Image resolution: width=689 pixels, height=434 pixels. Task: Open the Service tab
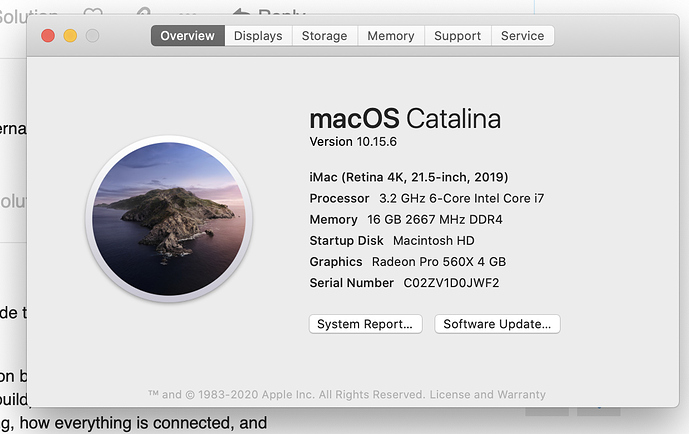[522, 36]
